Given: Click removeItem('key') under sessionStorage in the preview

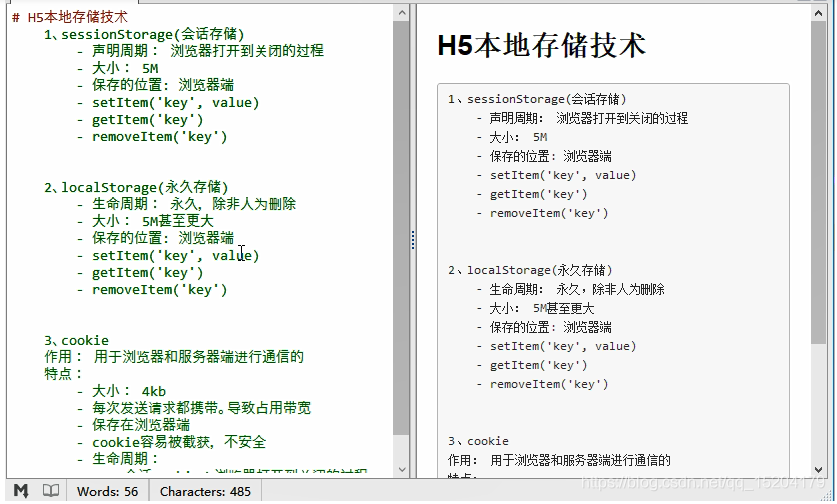Looking at the screenshot, I should tap(542, 214).
